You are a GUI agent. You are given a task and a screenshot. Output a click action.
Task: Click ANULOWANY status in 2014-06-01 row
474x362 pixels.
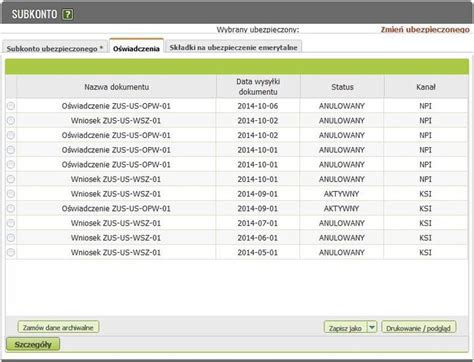pyautogui.click(x=342, y=238)
